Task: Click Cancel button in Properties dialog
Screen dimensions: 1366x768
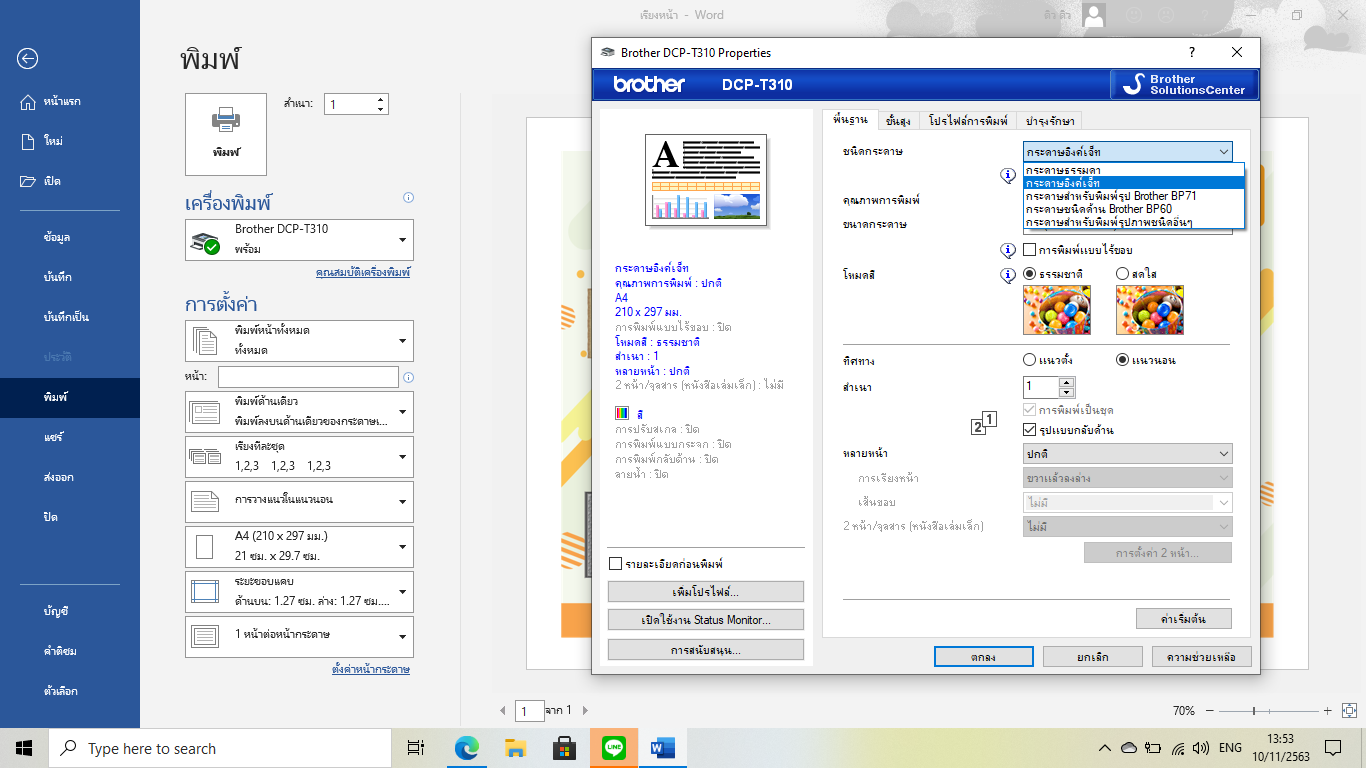Action: [x=1092, y=656]
